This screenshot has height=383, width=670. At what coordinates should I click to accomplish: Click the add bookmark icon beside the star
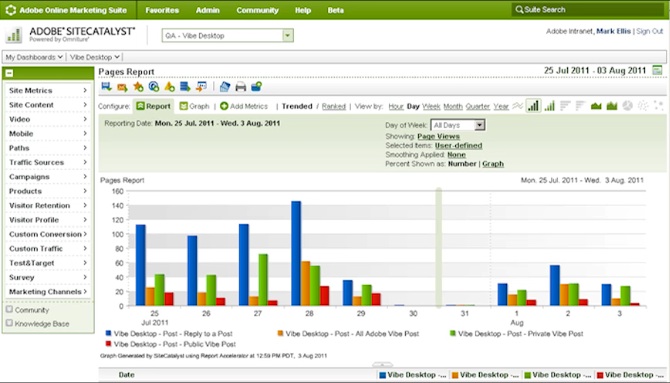154,87
